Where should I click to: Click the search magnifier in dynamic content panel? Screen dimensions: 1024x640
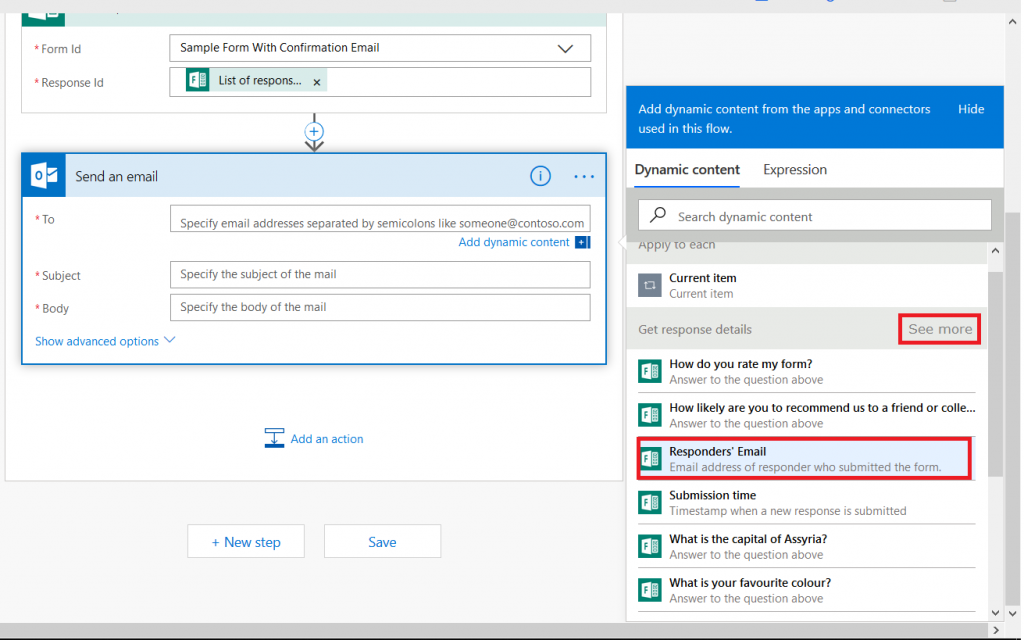656,215
